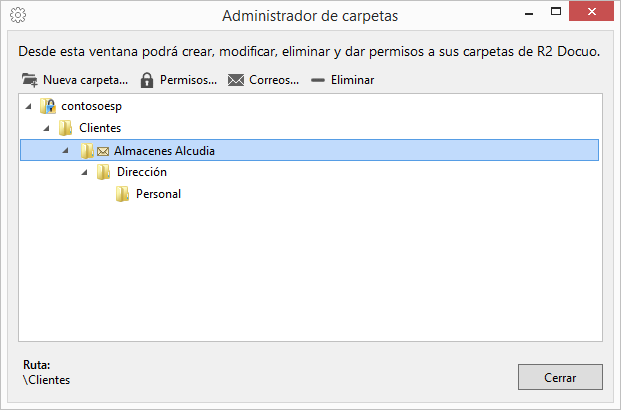This screenshot has width=621, height=410.
Task: Click the Nueva carpeta folder icon
Action: [x=30, y=80]
